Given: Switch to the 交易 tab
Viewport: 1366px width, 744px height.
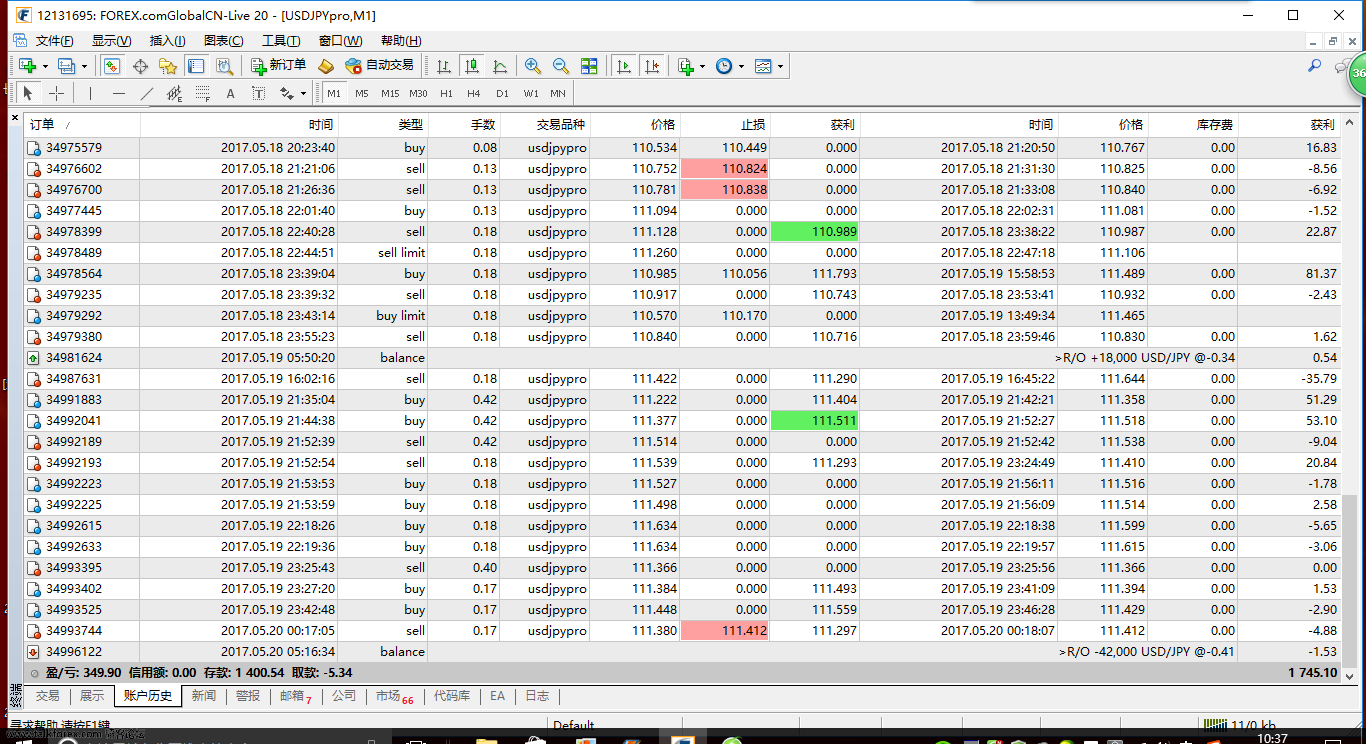Looking at the screenshot, I should pyautogui.click(x=48, y=696).
